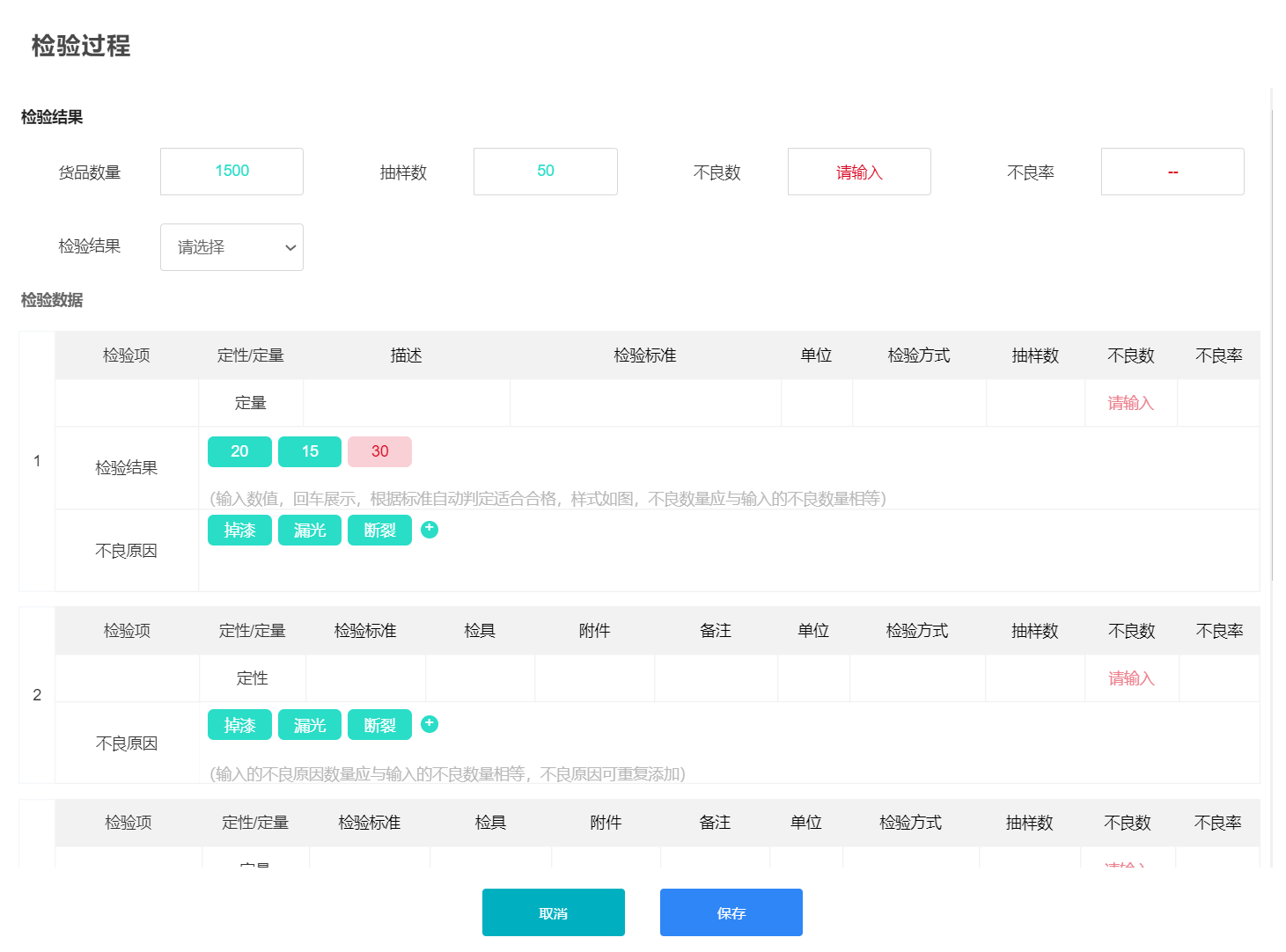Enter 不良数 in section 1 table row
Screen dimensions: 1286x952
(x=1130, y=403)
